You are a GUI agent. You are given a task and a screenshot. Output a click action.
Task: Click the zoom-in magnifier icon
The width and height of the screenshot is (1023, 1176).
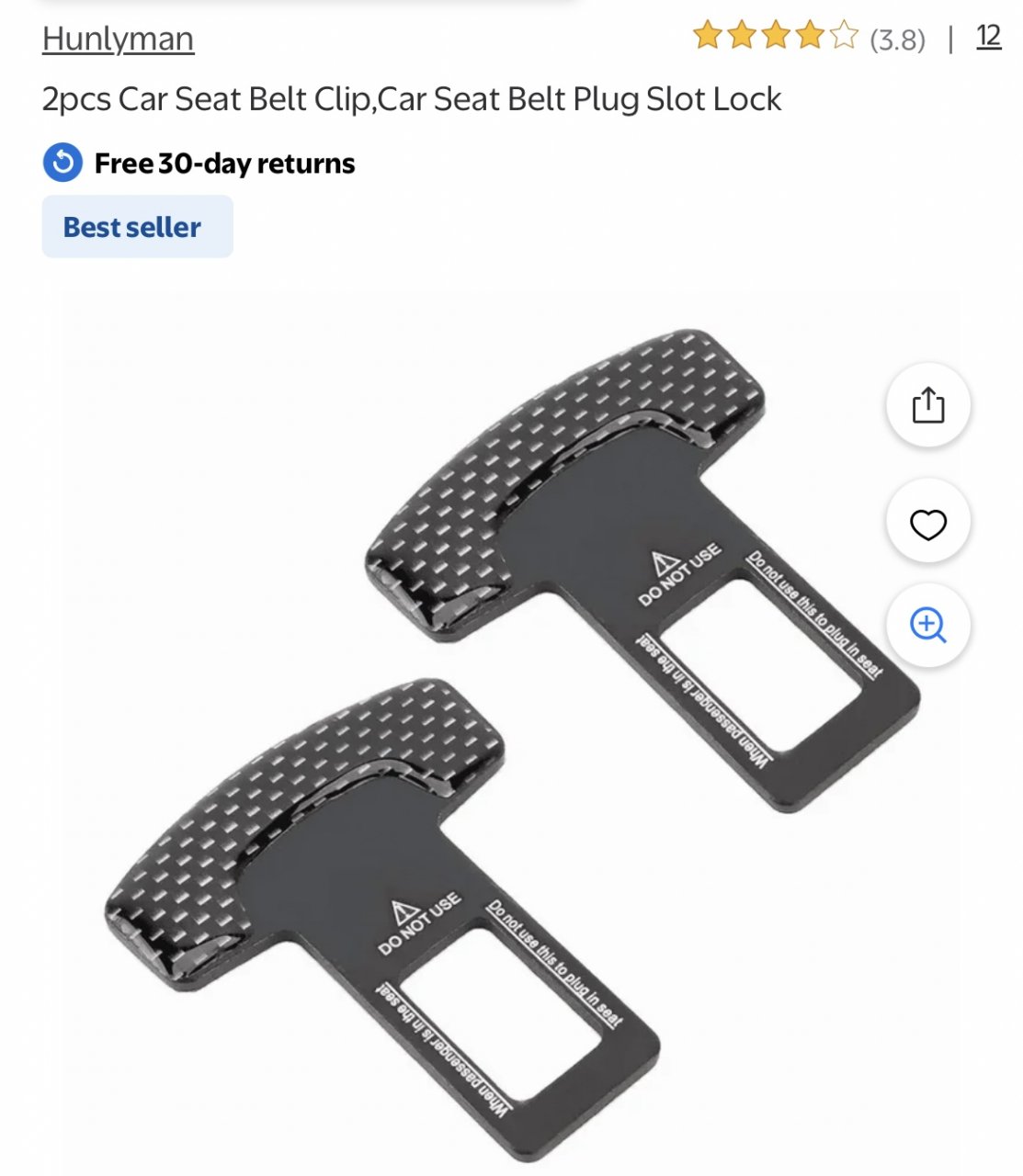(x=928, y=625)
